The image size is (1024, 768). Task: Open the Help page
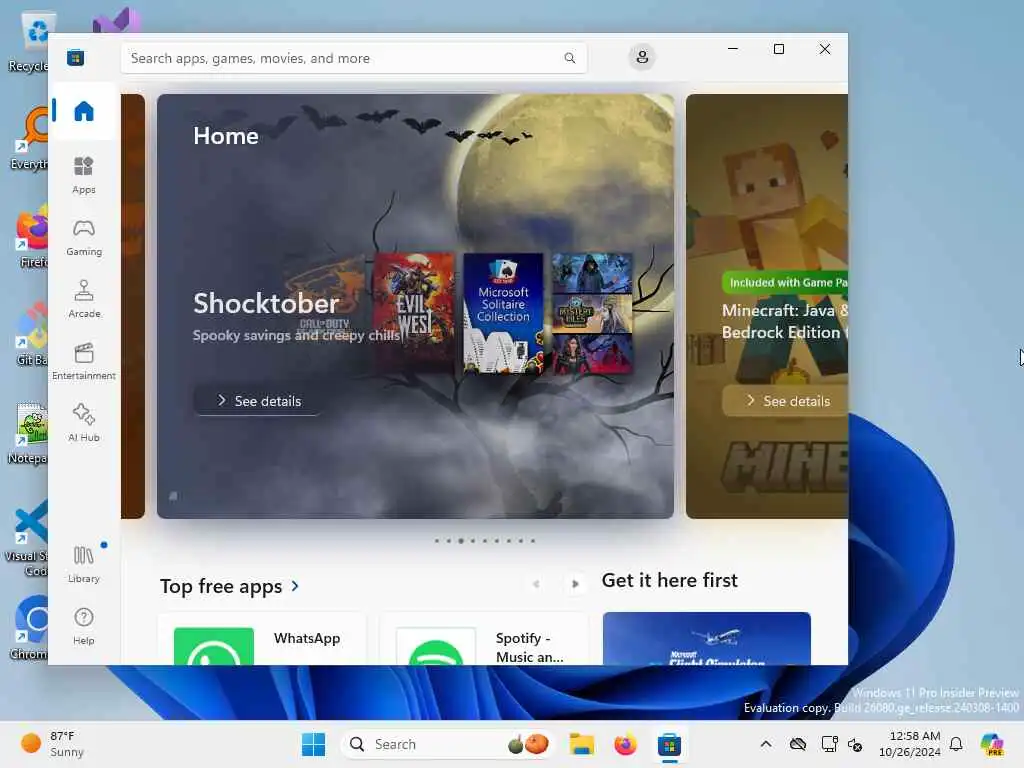[x=84, y=626]
